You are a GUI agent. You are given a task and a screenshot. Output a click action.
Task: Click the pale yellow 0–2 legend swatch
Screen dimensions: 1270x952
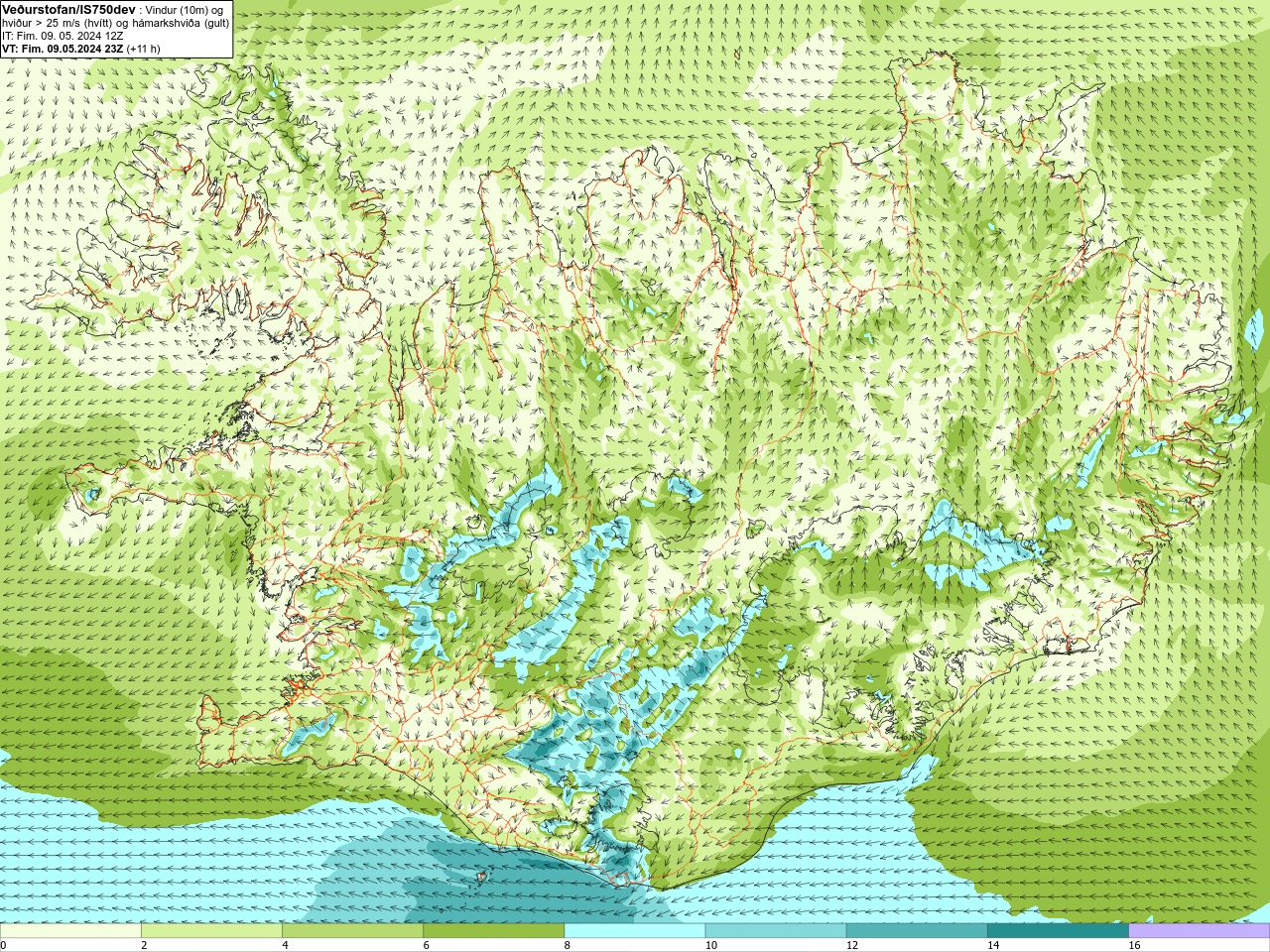pos(70,930)
